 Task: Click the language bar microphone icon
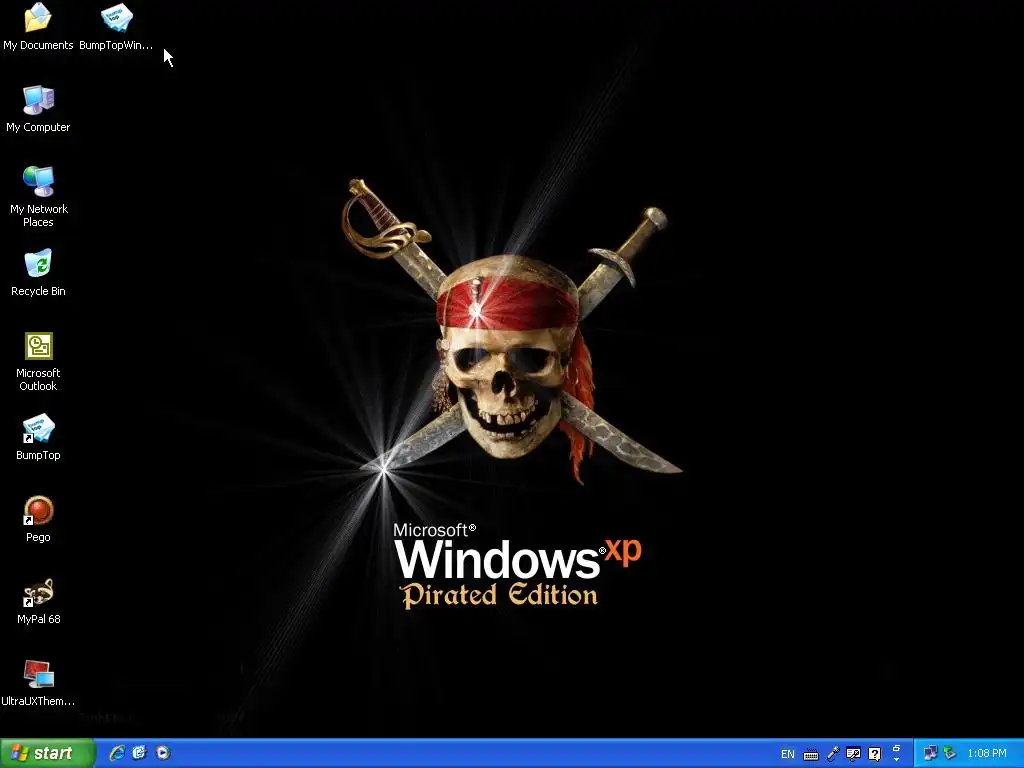[x=833, y=754]
